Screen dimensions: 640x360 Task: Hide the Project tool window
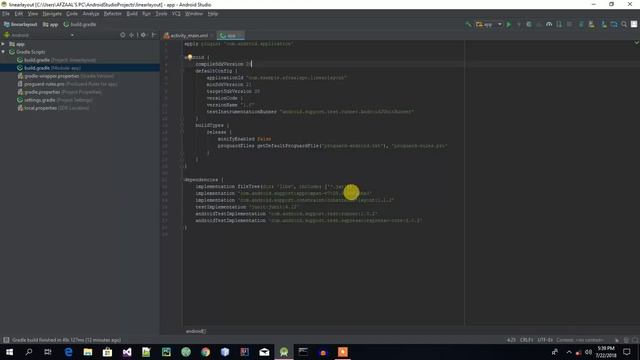(x=154, y=35)
